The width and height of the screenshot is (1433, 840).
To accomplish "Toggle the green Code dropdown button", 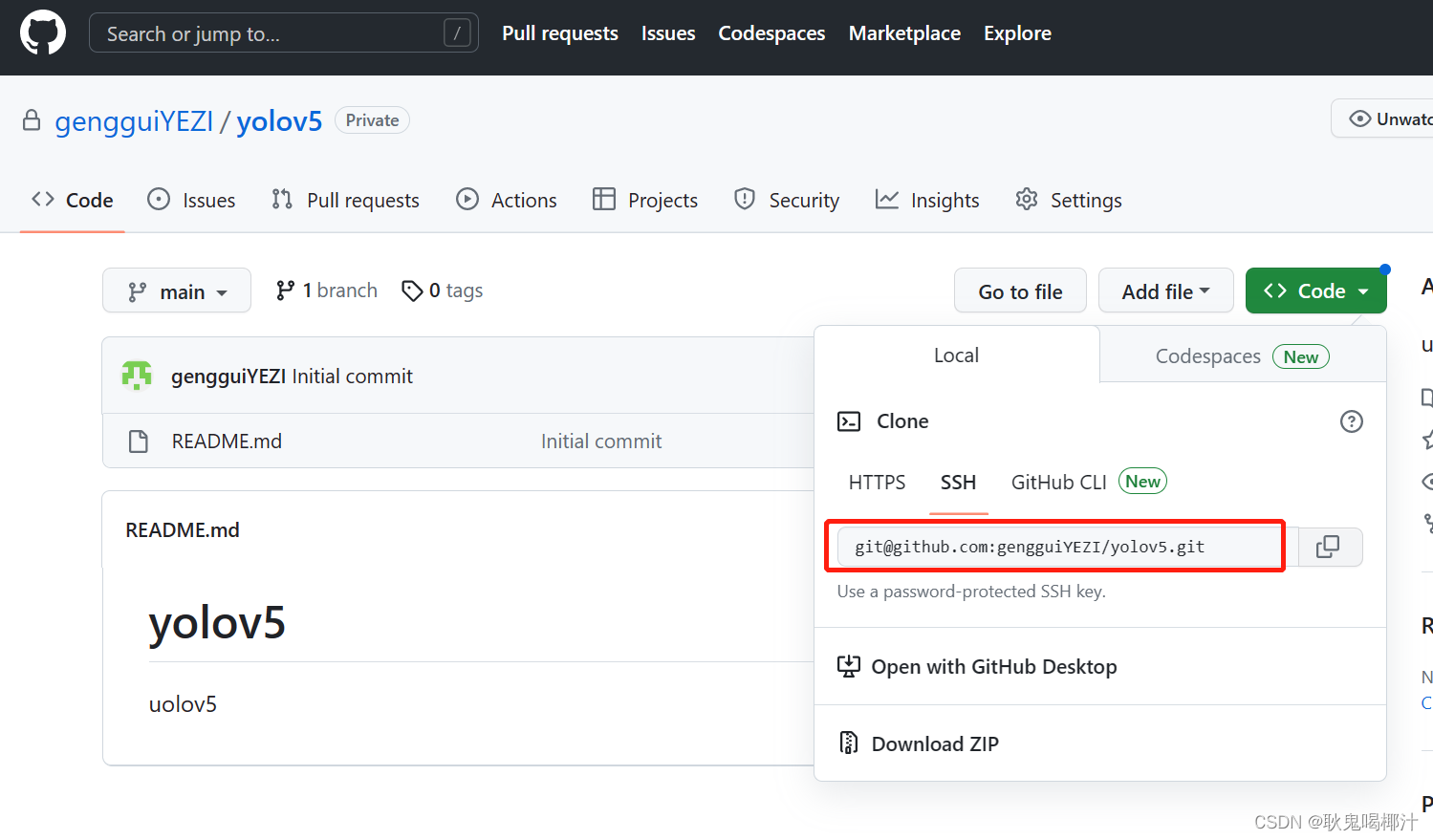I will click(x=1315, y=291).
